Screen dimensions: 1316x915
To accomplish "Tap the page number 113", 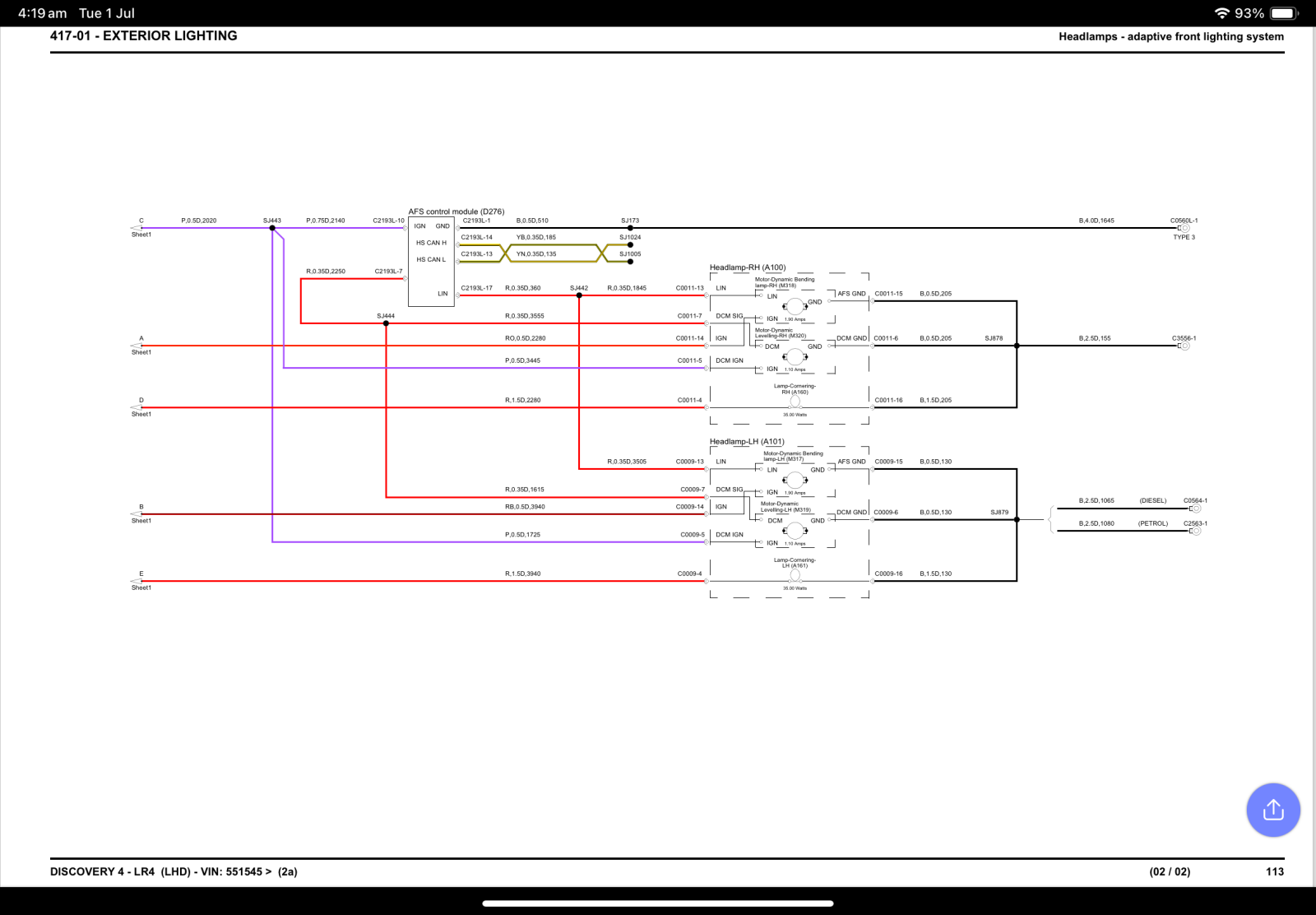I will pos(1275,871).
